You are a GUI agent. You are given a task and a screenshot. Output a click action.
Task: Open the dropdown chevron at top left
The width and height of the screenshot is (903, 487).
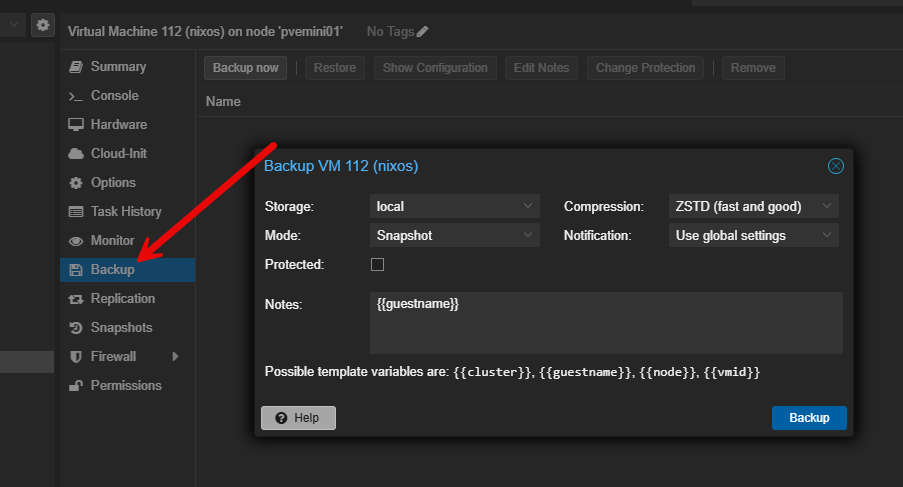click(x=14, y=25)
